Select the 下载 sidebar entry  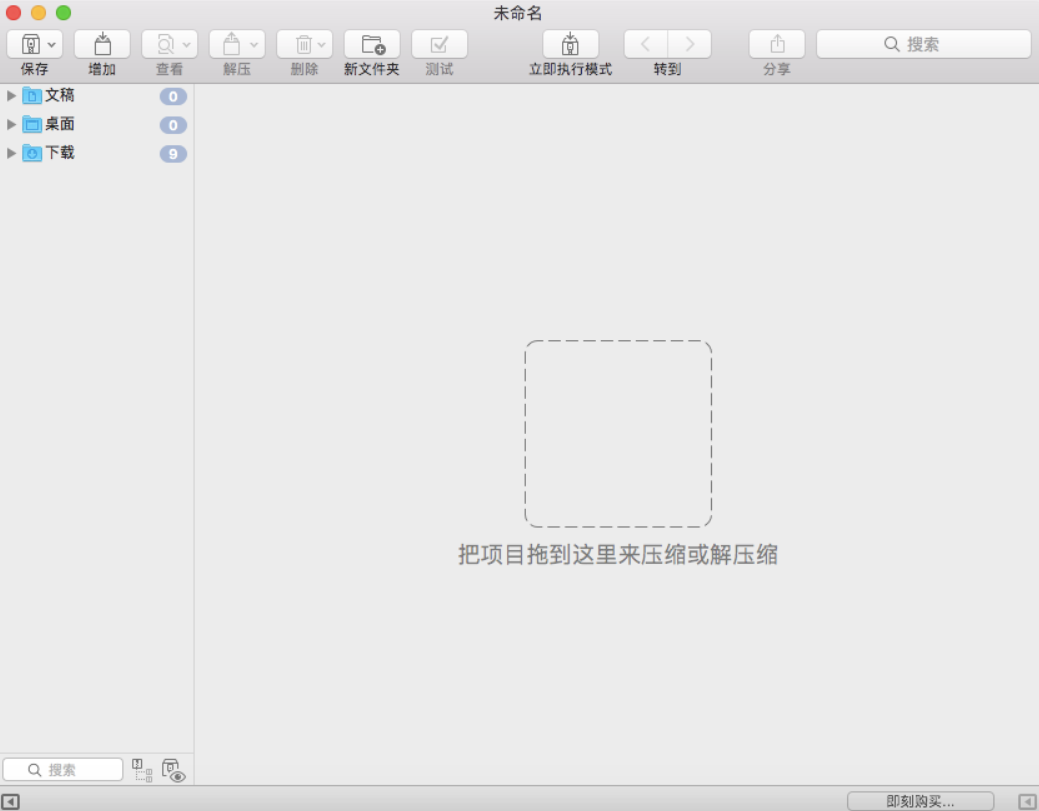[60, 153]
